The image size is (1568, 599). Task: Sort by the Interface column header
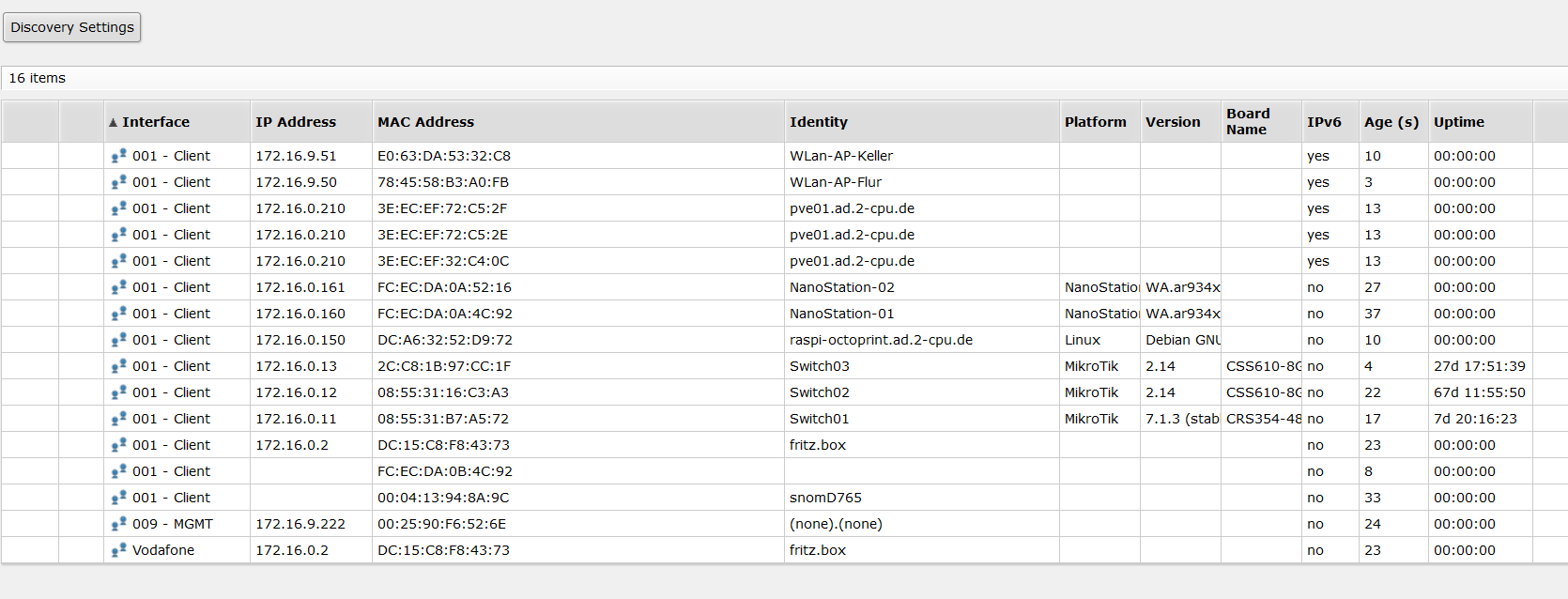click(156, 122)
